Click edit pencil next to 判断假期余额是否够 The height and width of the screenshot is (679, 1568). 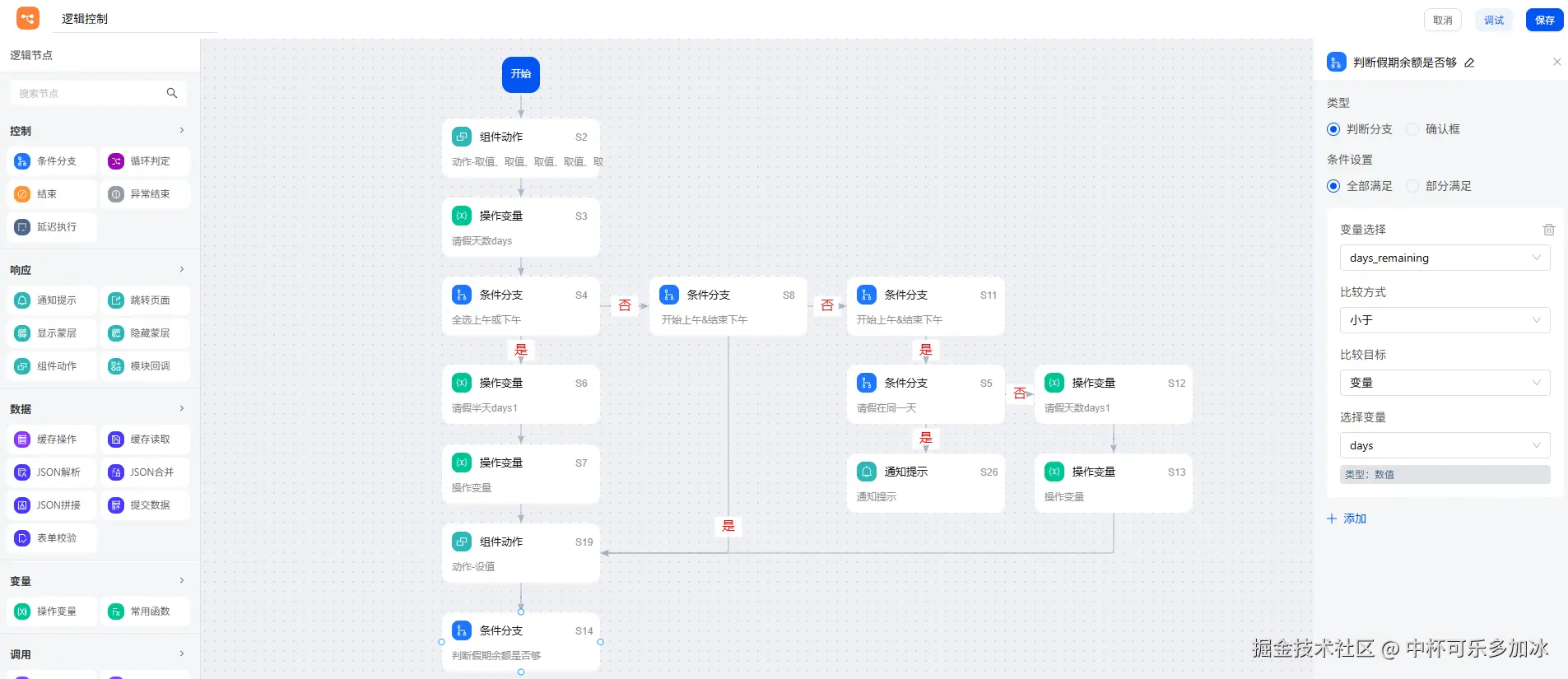click(1469, 63)
